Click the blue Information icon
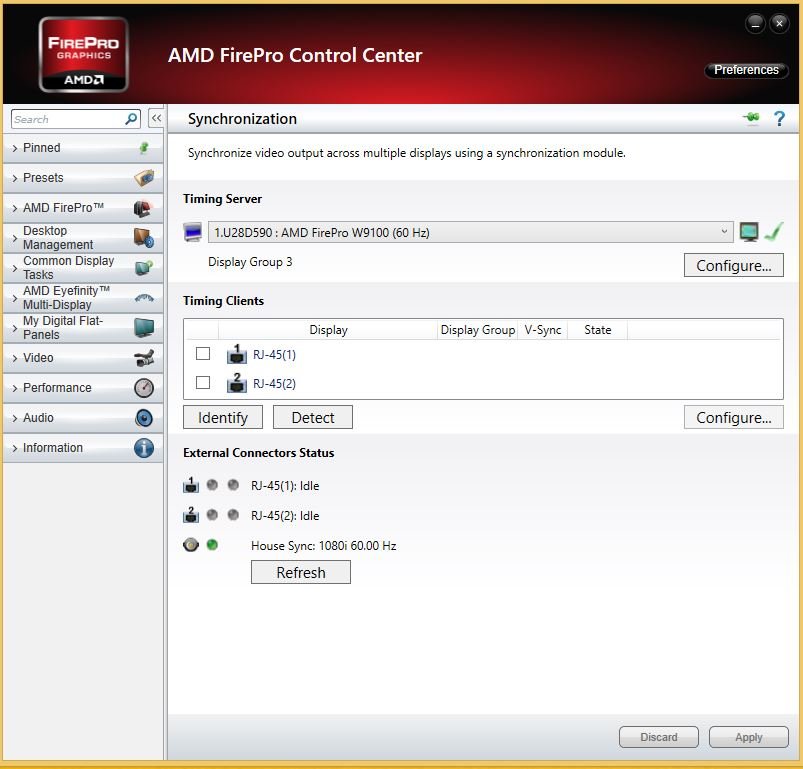The image size is (803, 769). click(x=144, y=448)
